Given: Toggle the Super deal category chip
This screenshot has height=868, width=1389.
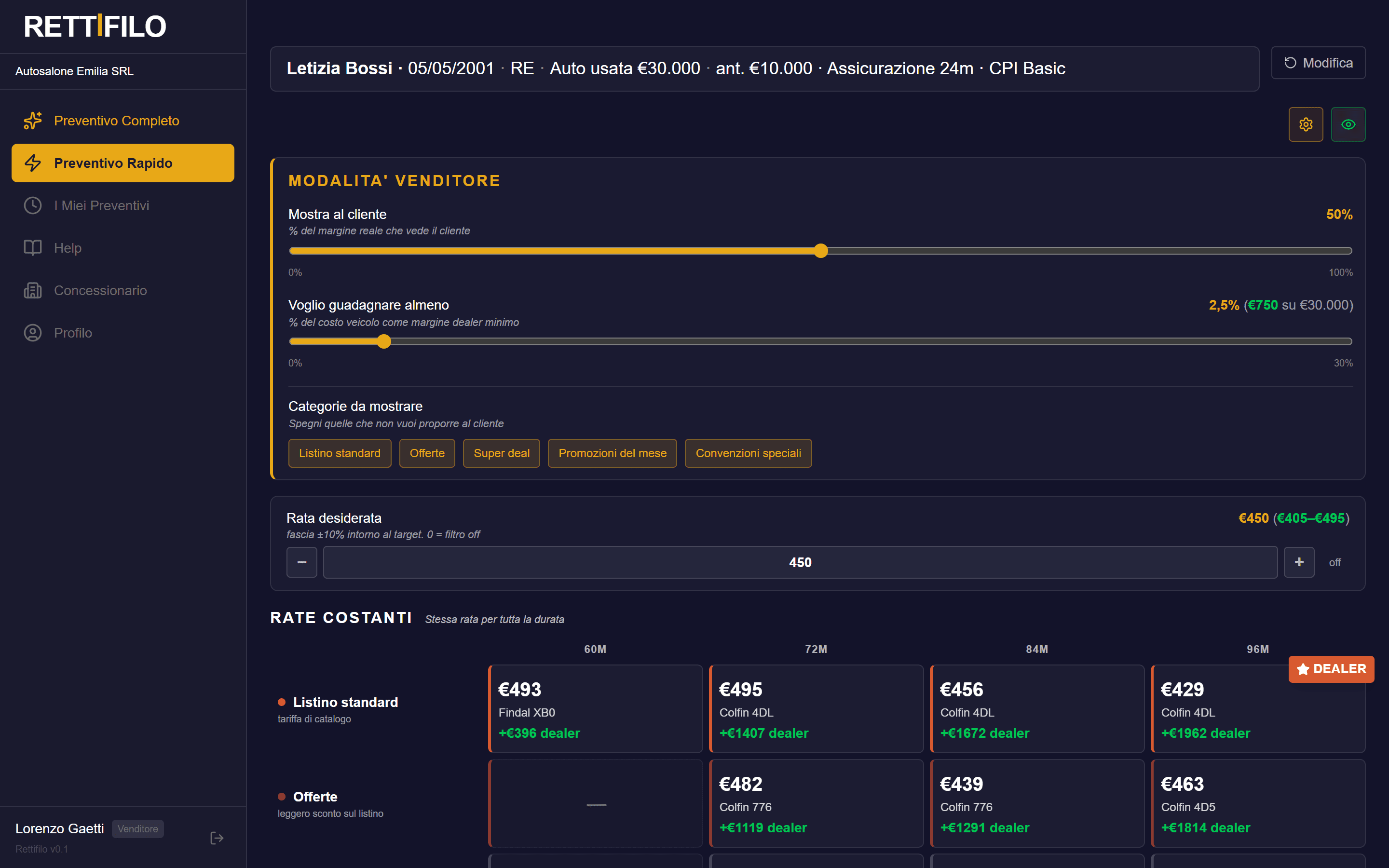Looking at the screenshot, I should [x=502, y=453].
